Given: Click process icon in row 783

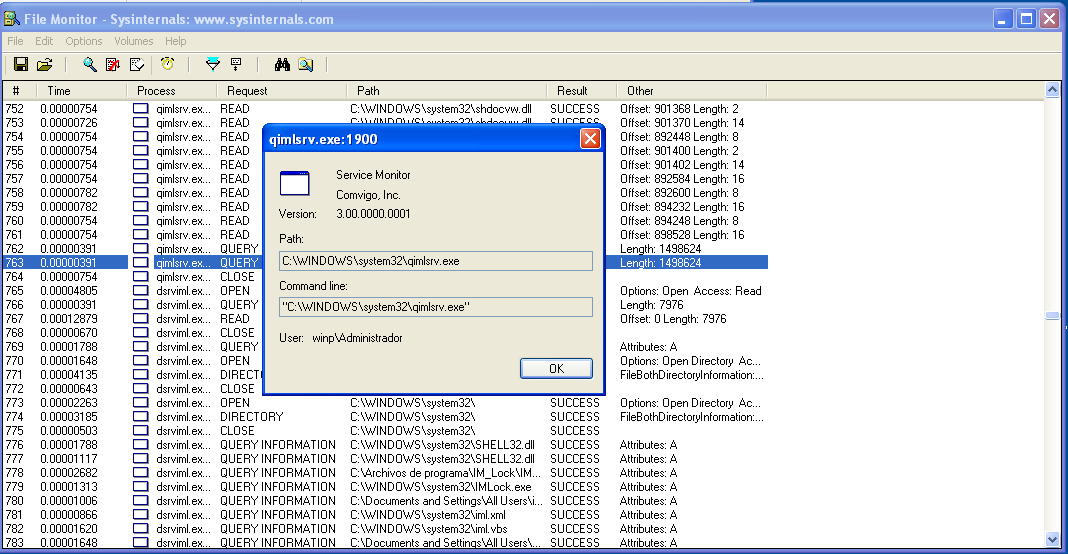Looking at the screenshot, I should [x=140, y=542].
